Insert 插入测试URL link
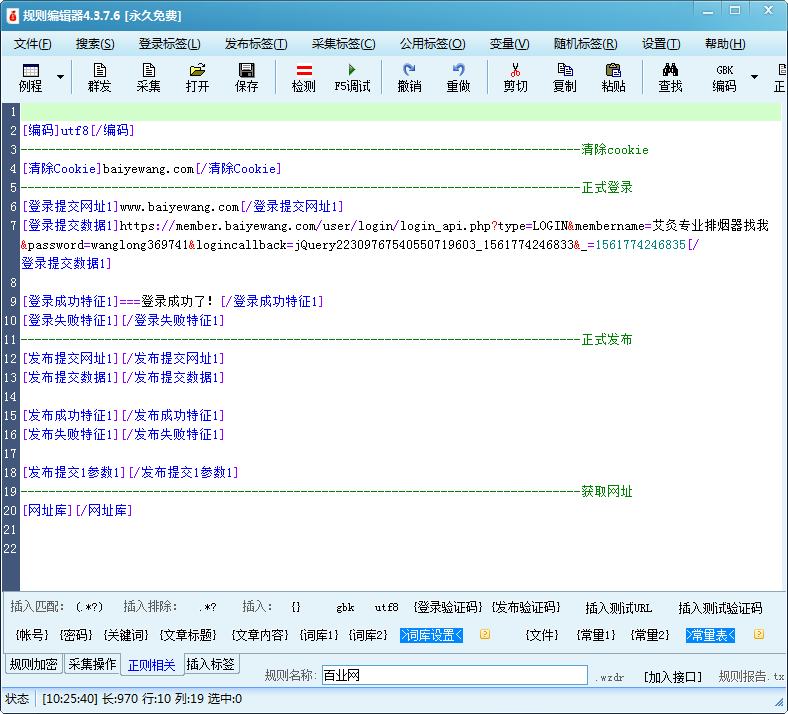The image size is (788, 714). (618, 608)
